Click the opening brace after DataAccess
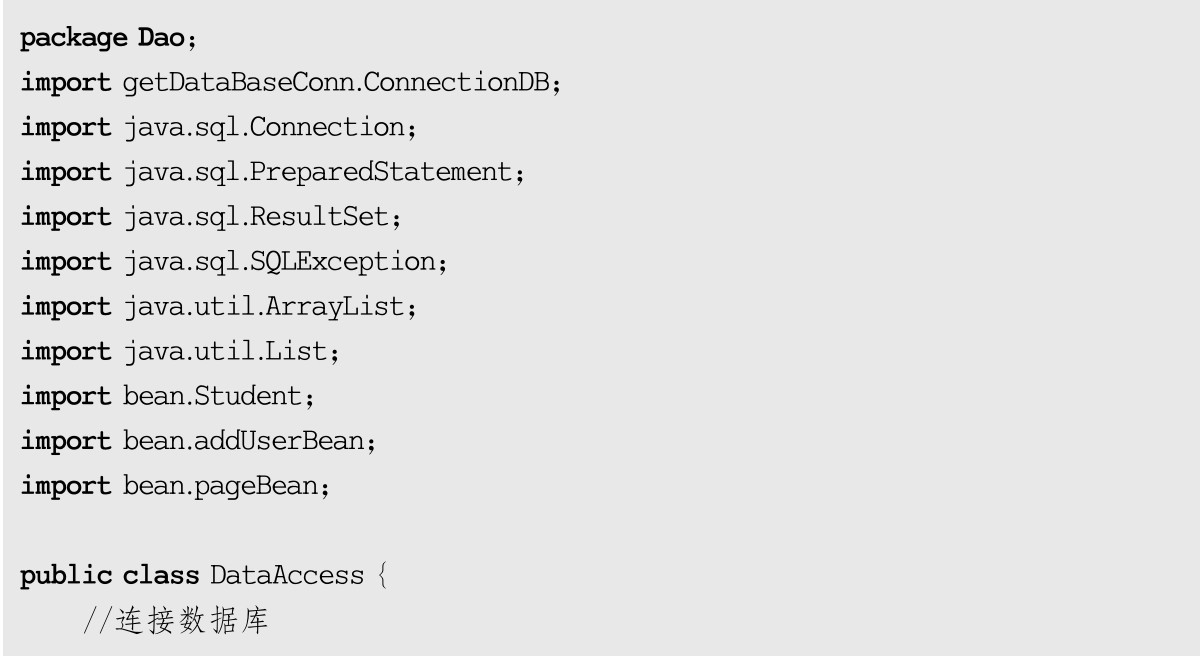Viewport: 1200px width, 656px height. tap(381, 576)
